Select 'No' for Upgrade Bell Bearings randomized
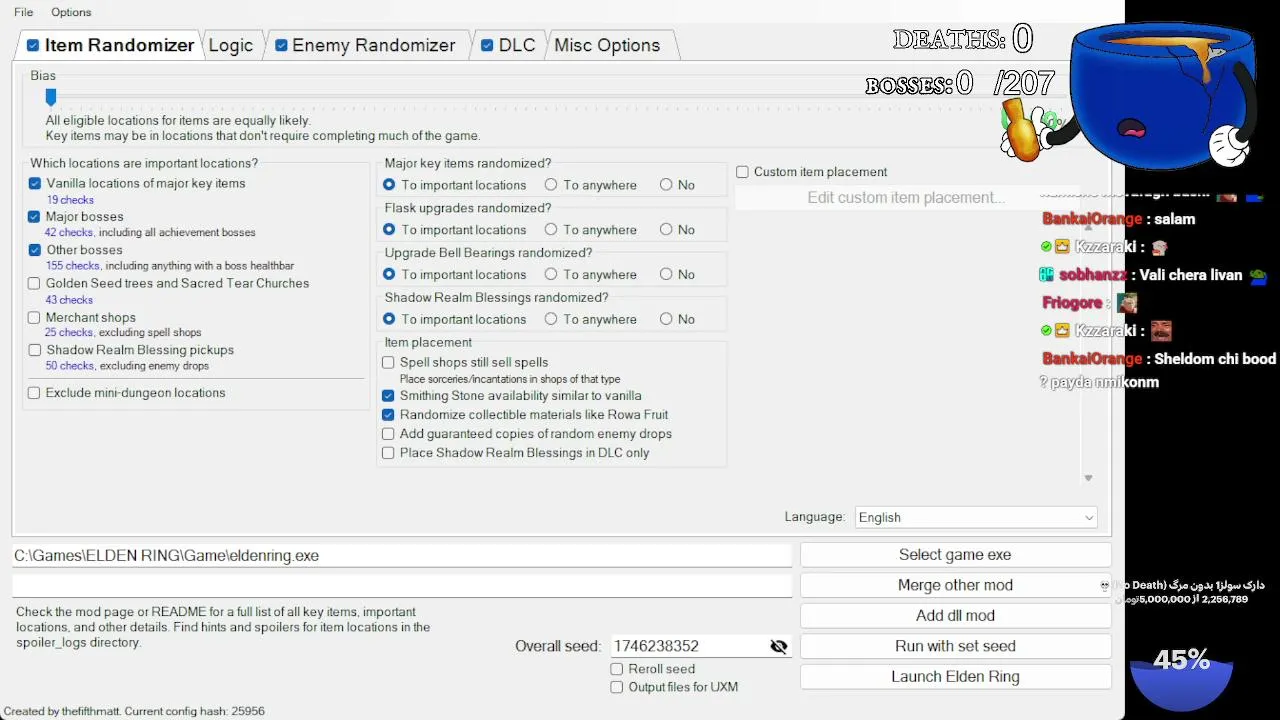The height and width of the screenshot is (720, 1280). [x=666, y=275]
